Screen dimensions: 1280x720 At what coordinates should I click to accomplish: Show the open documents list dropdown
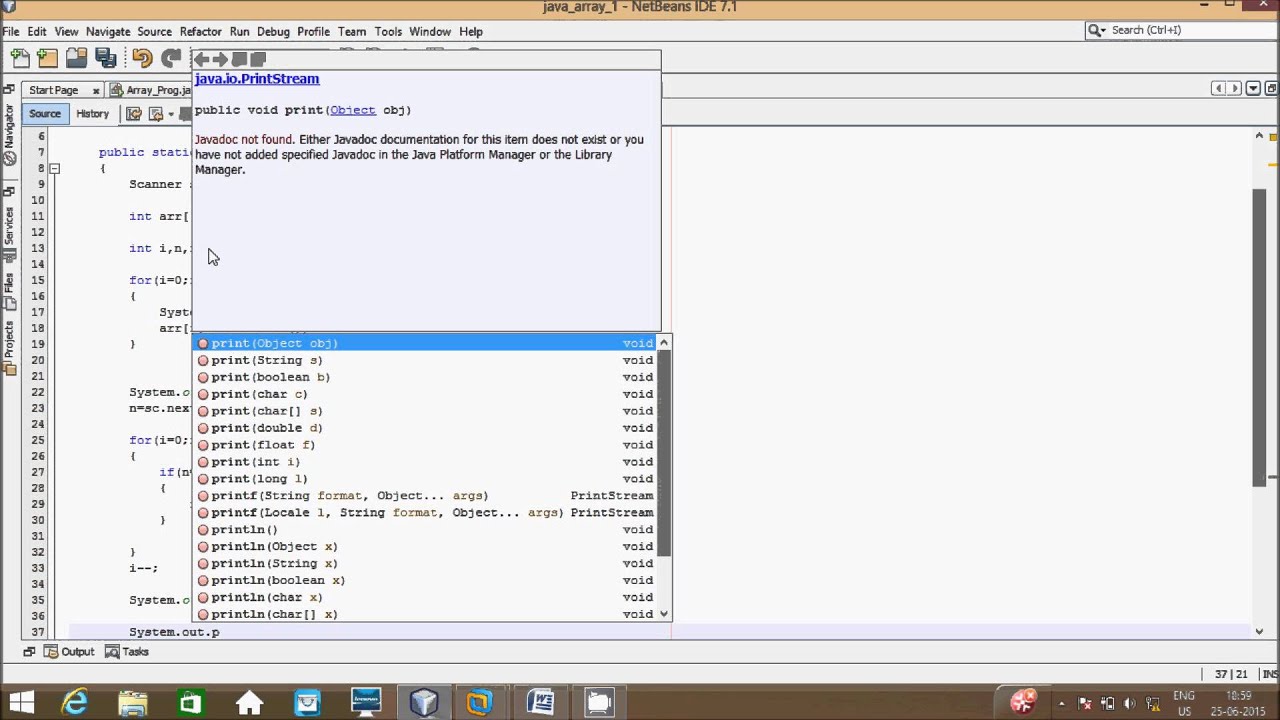tap(1252, 89)
